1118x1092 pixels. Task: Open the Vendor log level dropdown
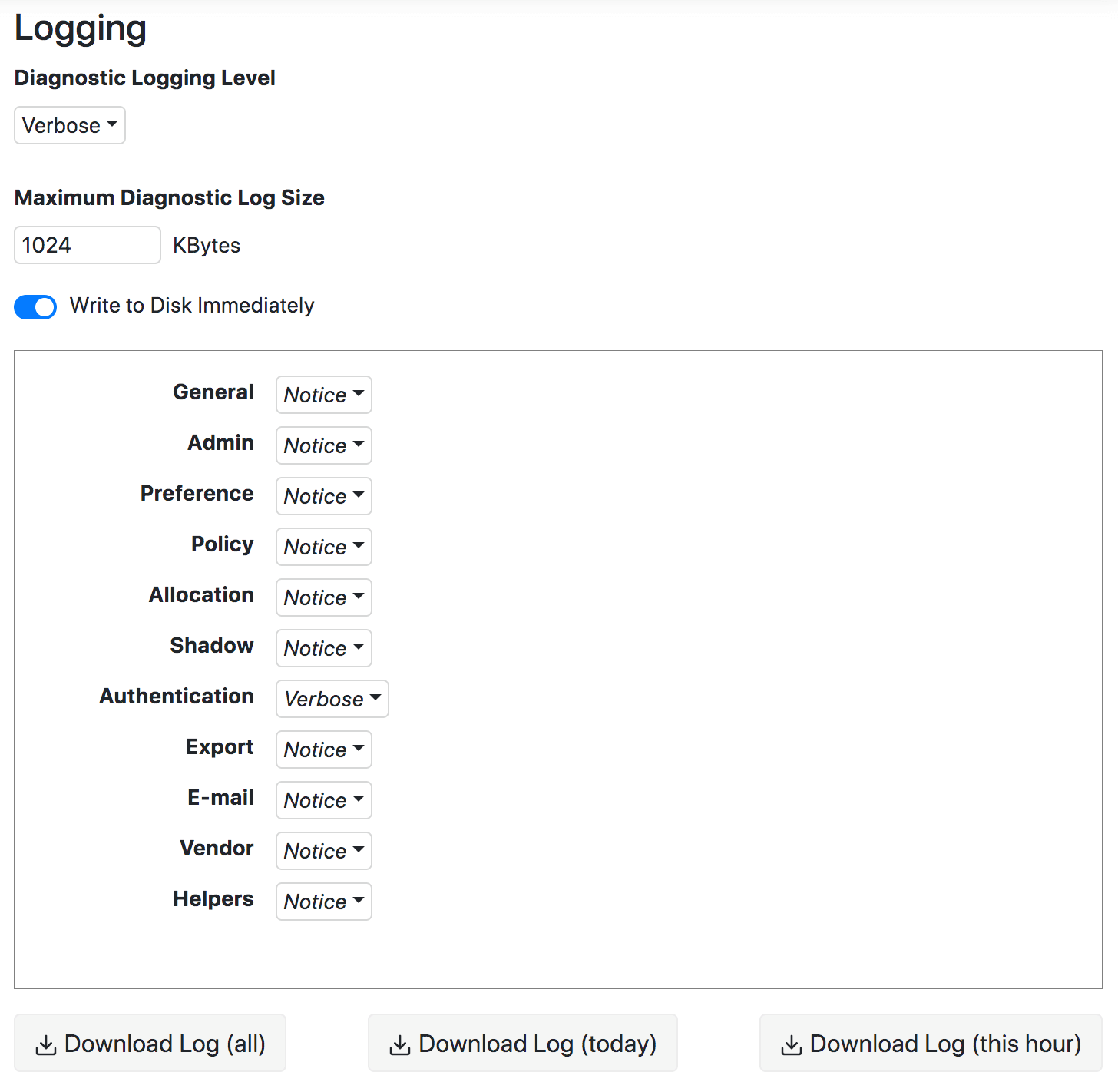pos(323,851)
